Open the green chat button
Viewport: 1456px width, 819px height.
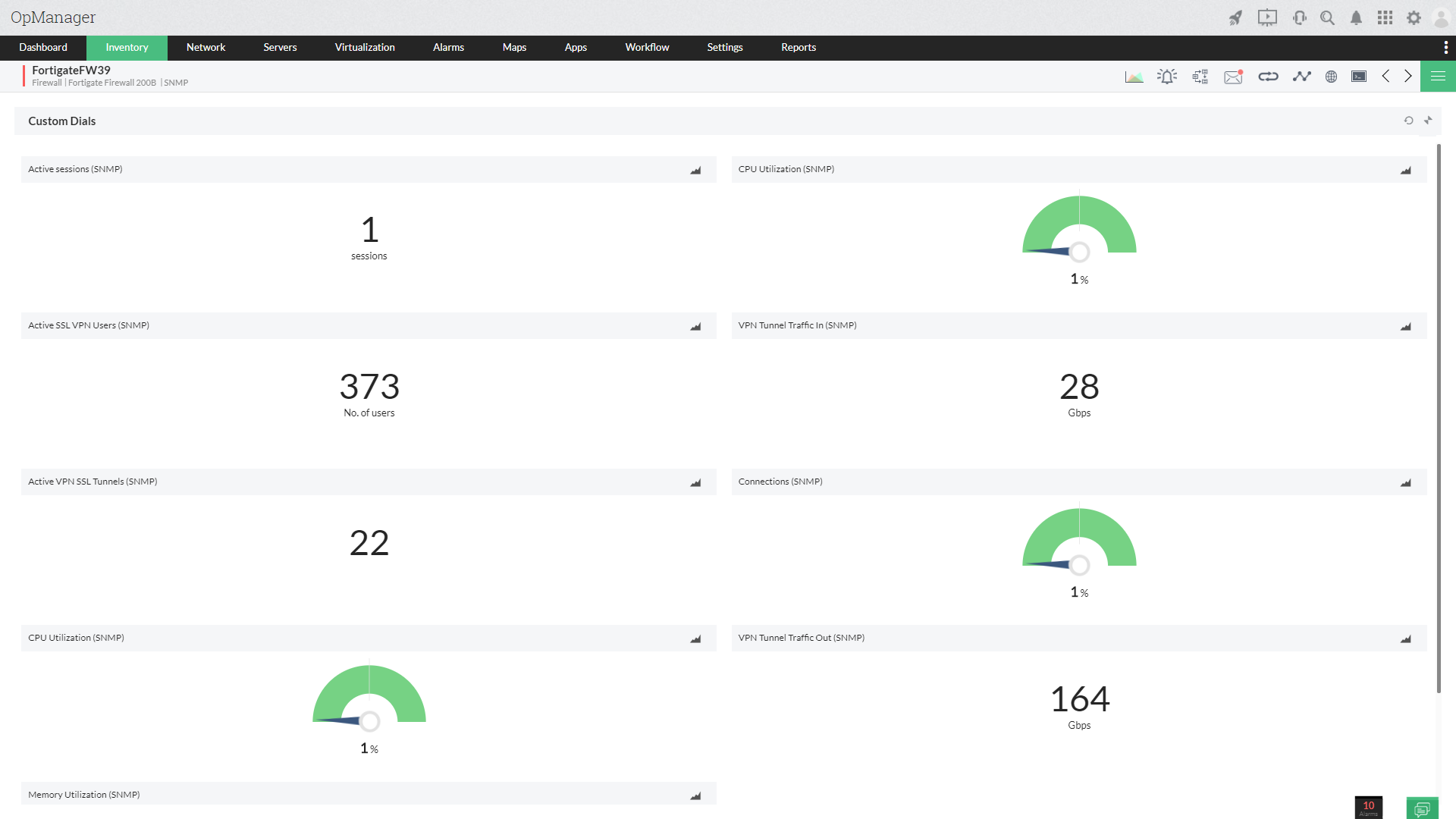1422,808
